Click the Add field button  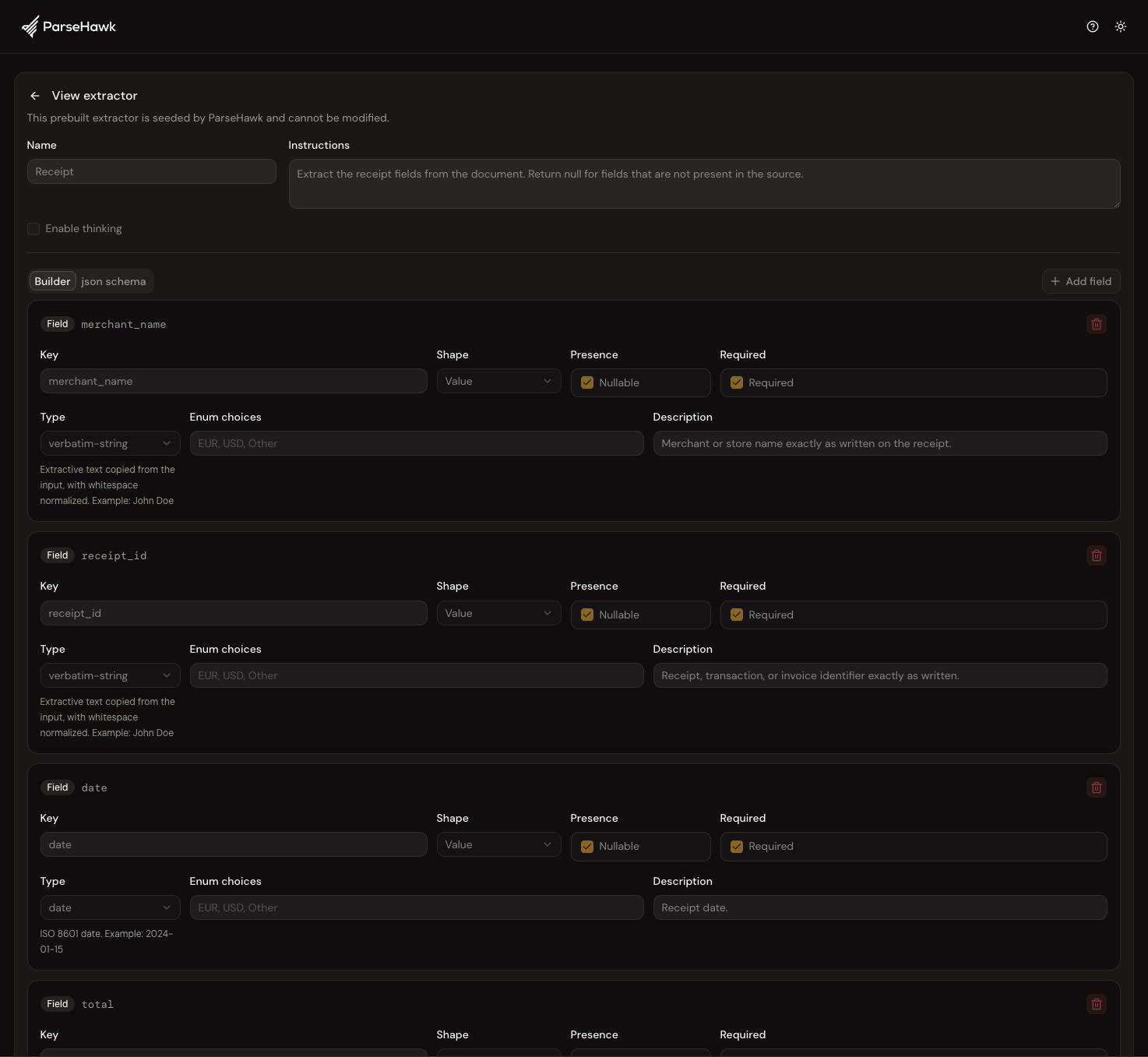pos(1081,281)
